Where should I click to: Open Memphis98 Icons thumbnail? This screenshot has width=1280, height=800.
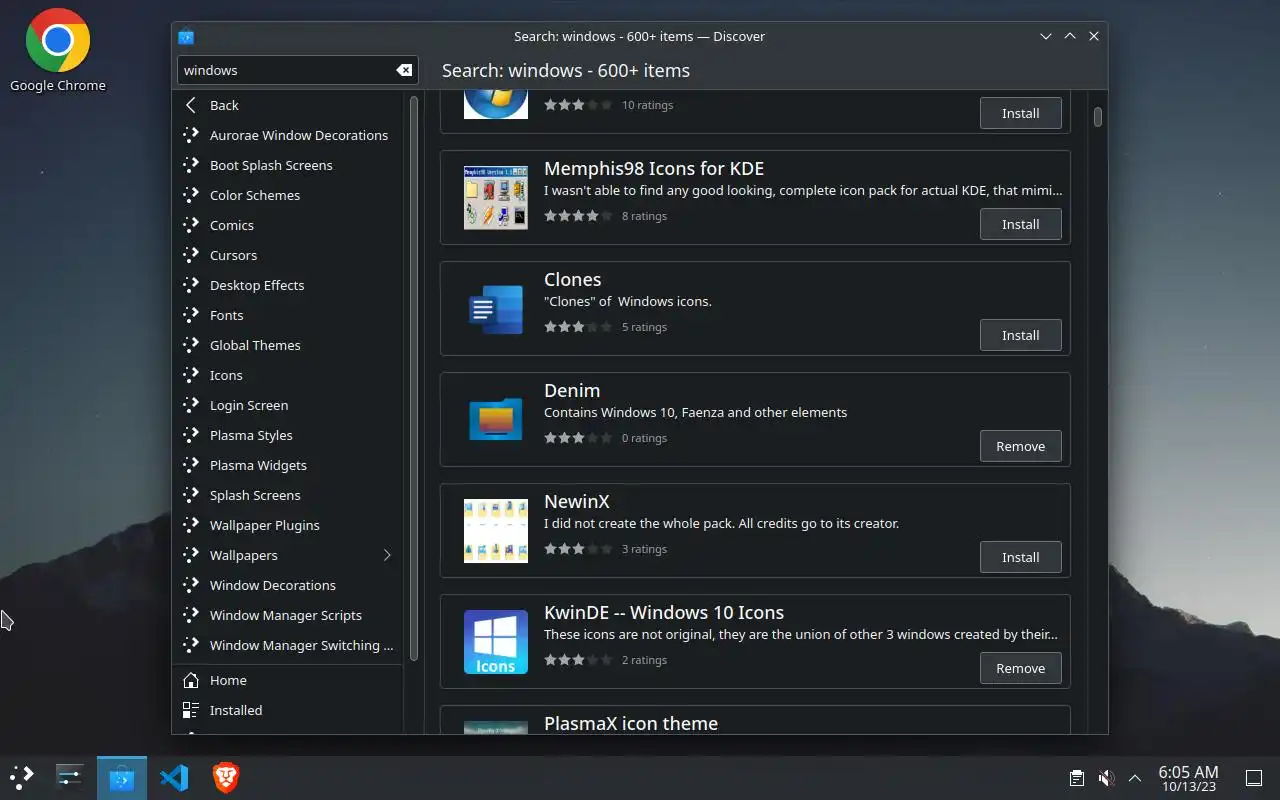pyautogui.click(x=496, y=198)
